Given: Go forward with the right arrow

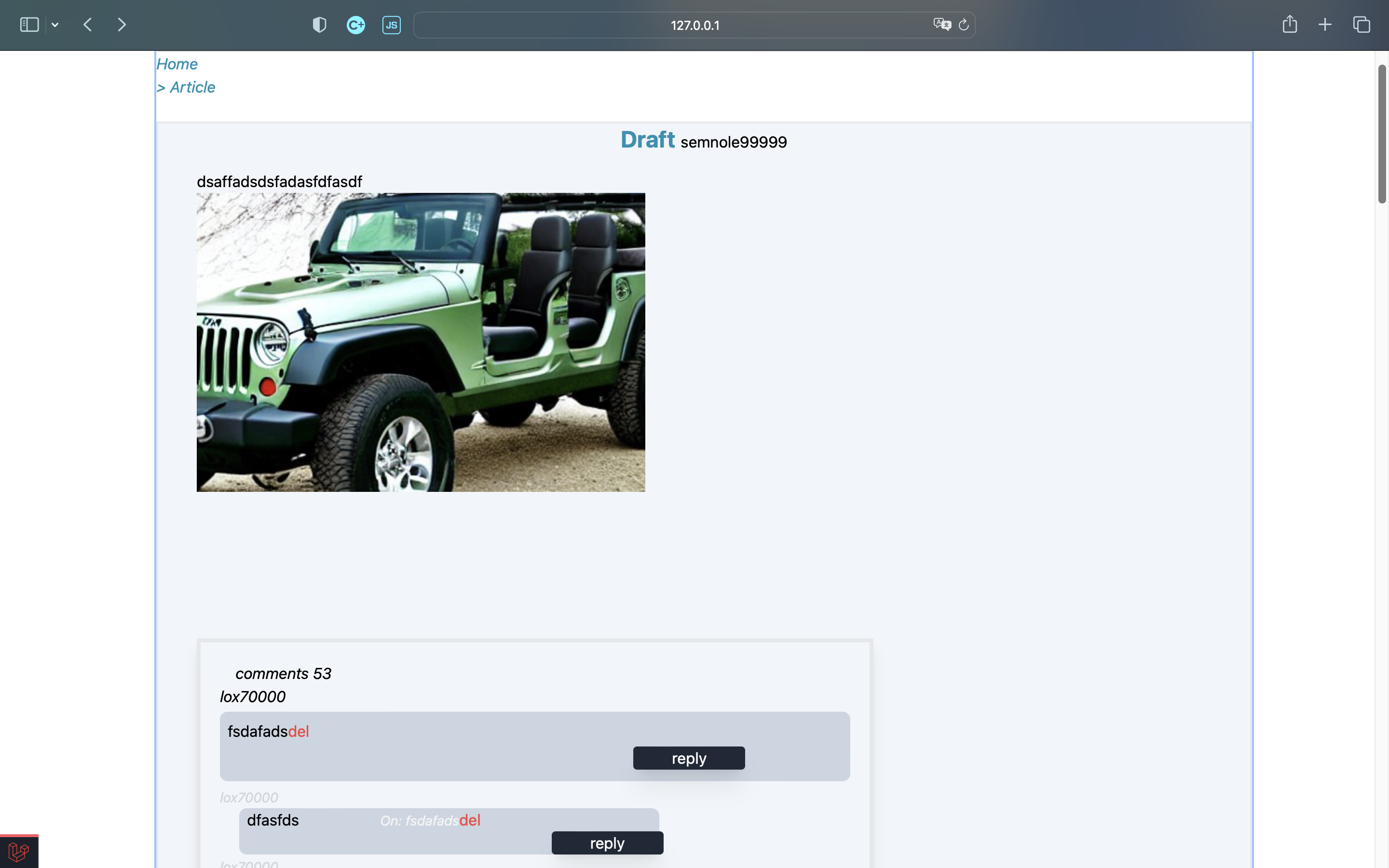Looking at the screenshot, I should (122, 25).
